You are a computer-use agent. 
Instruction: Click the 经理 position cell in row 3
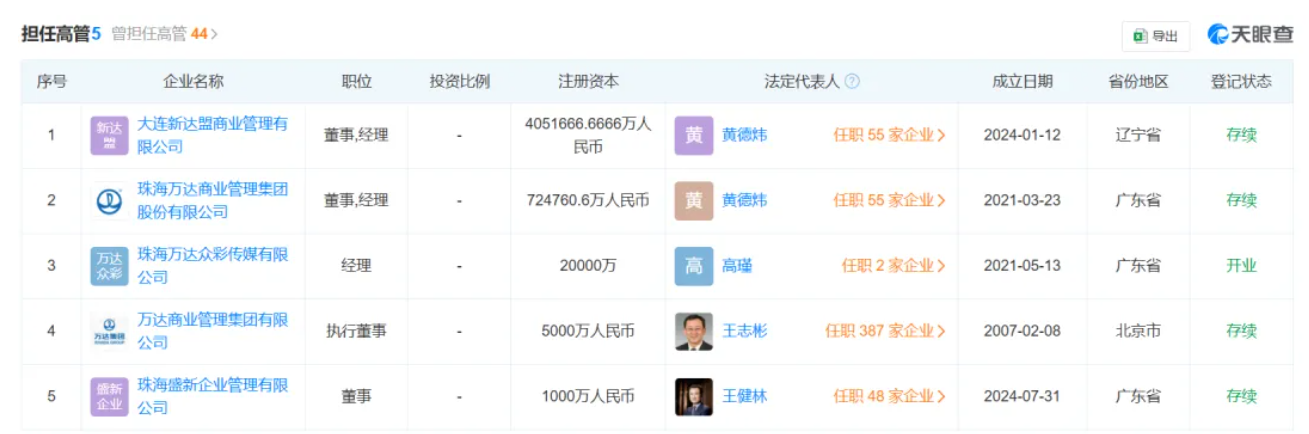[x=357, y=266]
